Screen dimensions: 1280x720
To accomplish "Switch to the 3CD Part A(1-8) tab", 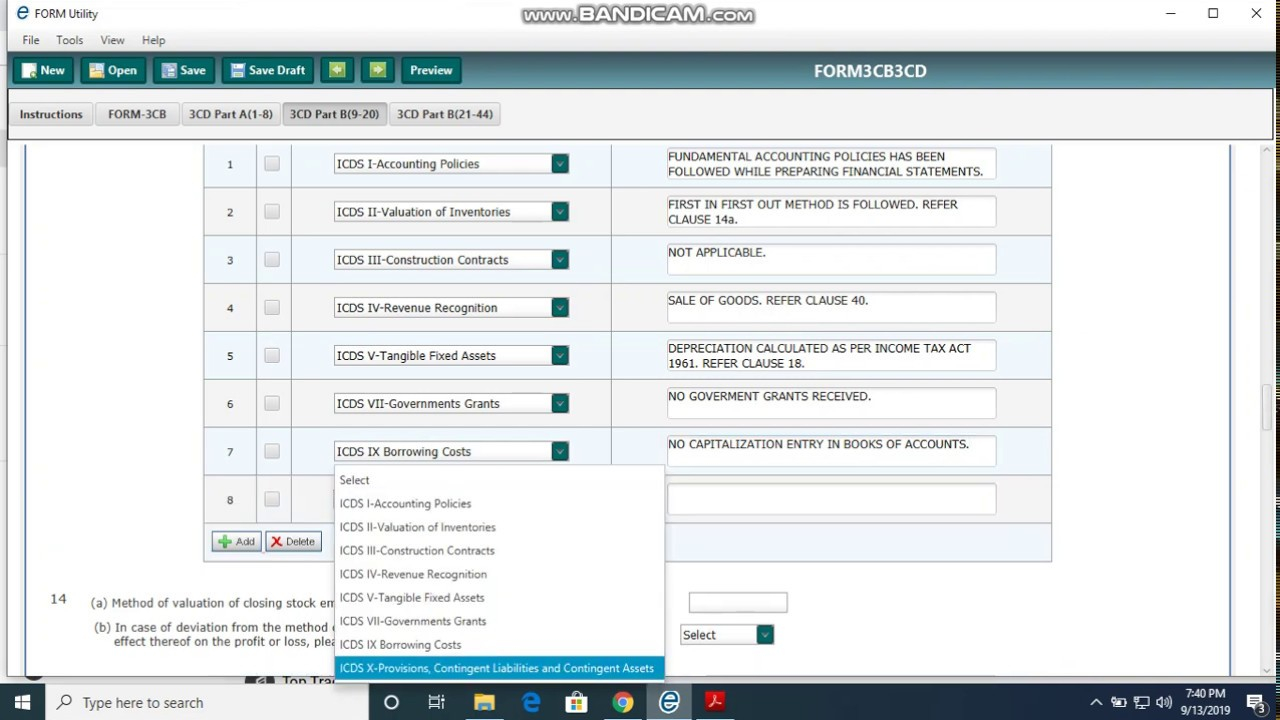I will 231,114.
